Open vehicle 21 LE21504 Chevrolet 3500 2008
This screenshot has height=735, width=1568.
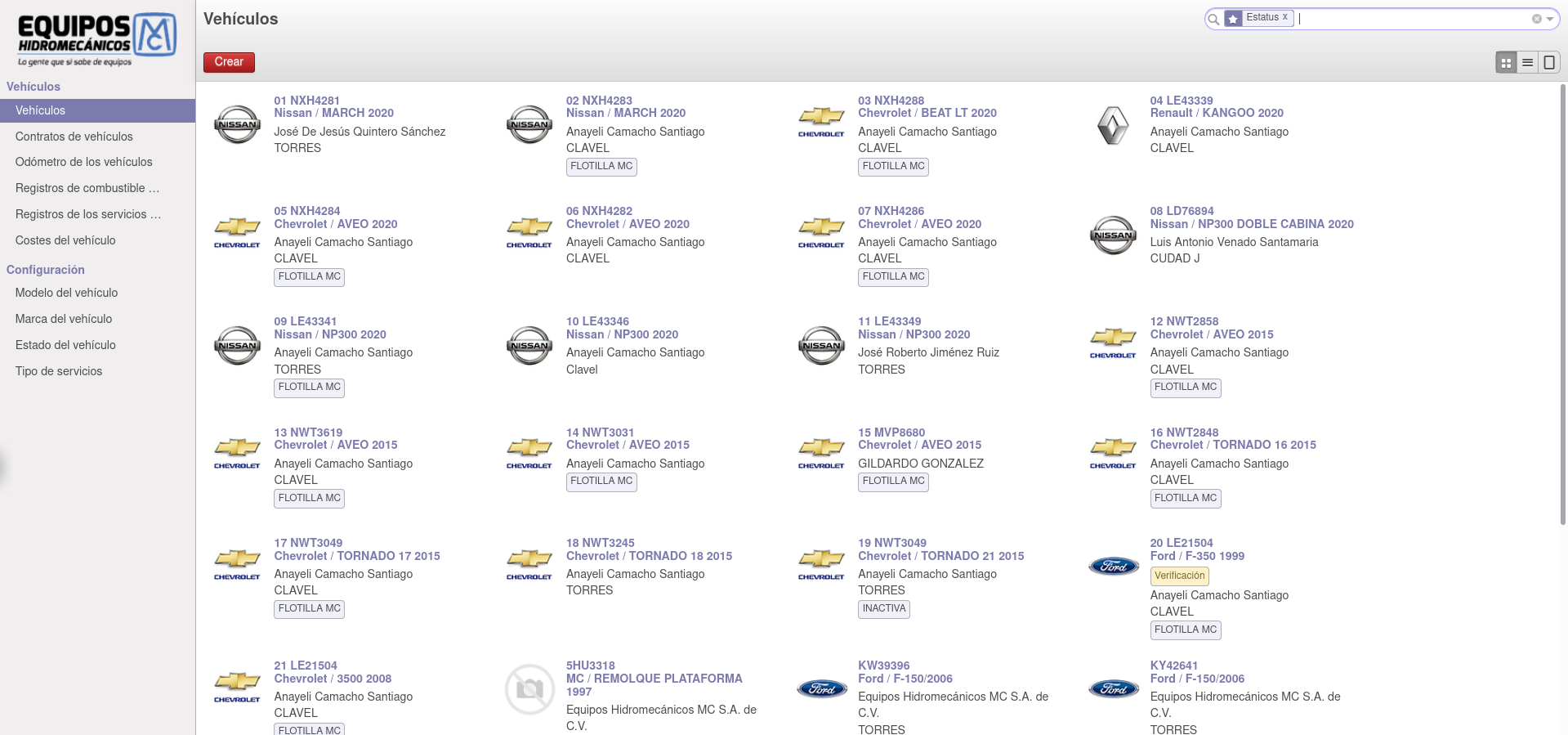pos(333,672)
